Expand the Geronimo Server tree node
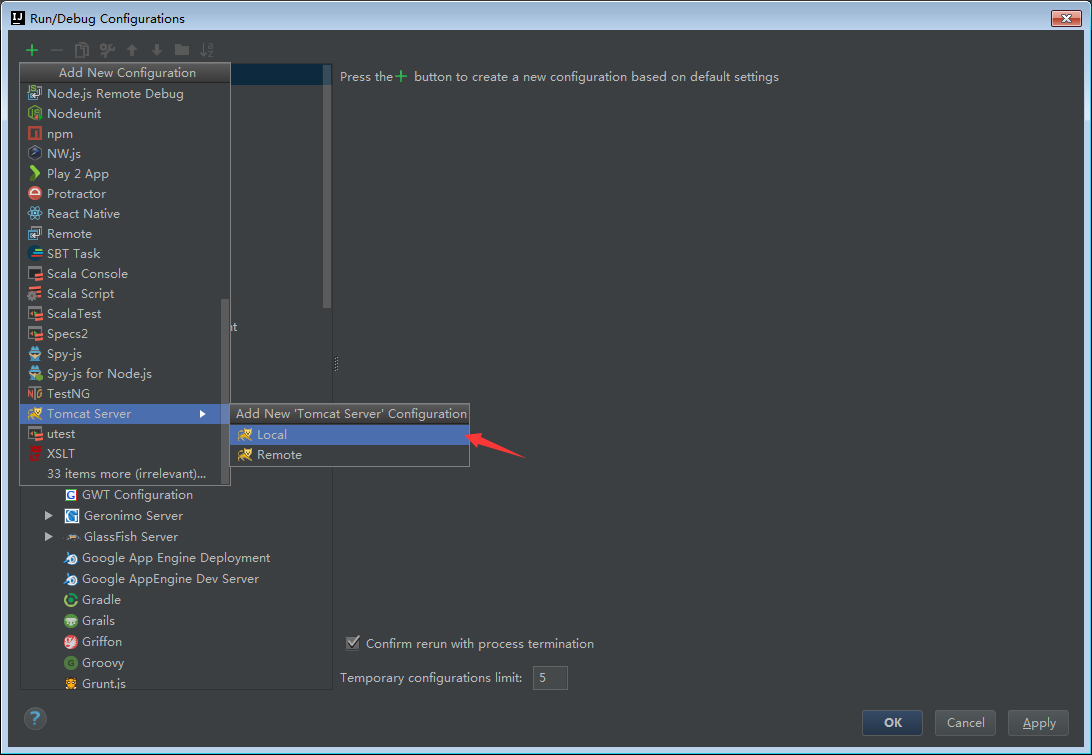1092x755 pixels. click(x=48, y=515)
